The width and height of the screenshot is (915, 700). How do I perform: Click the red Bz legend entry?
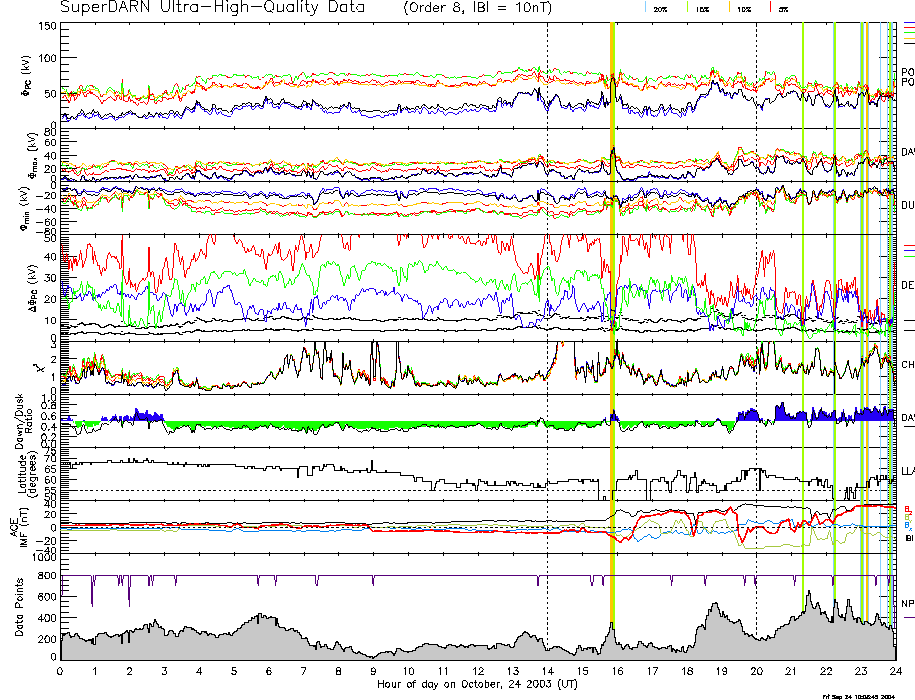click(x=908, y=509)
